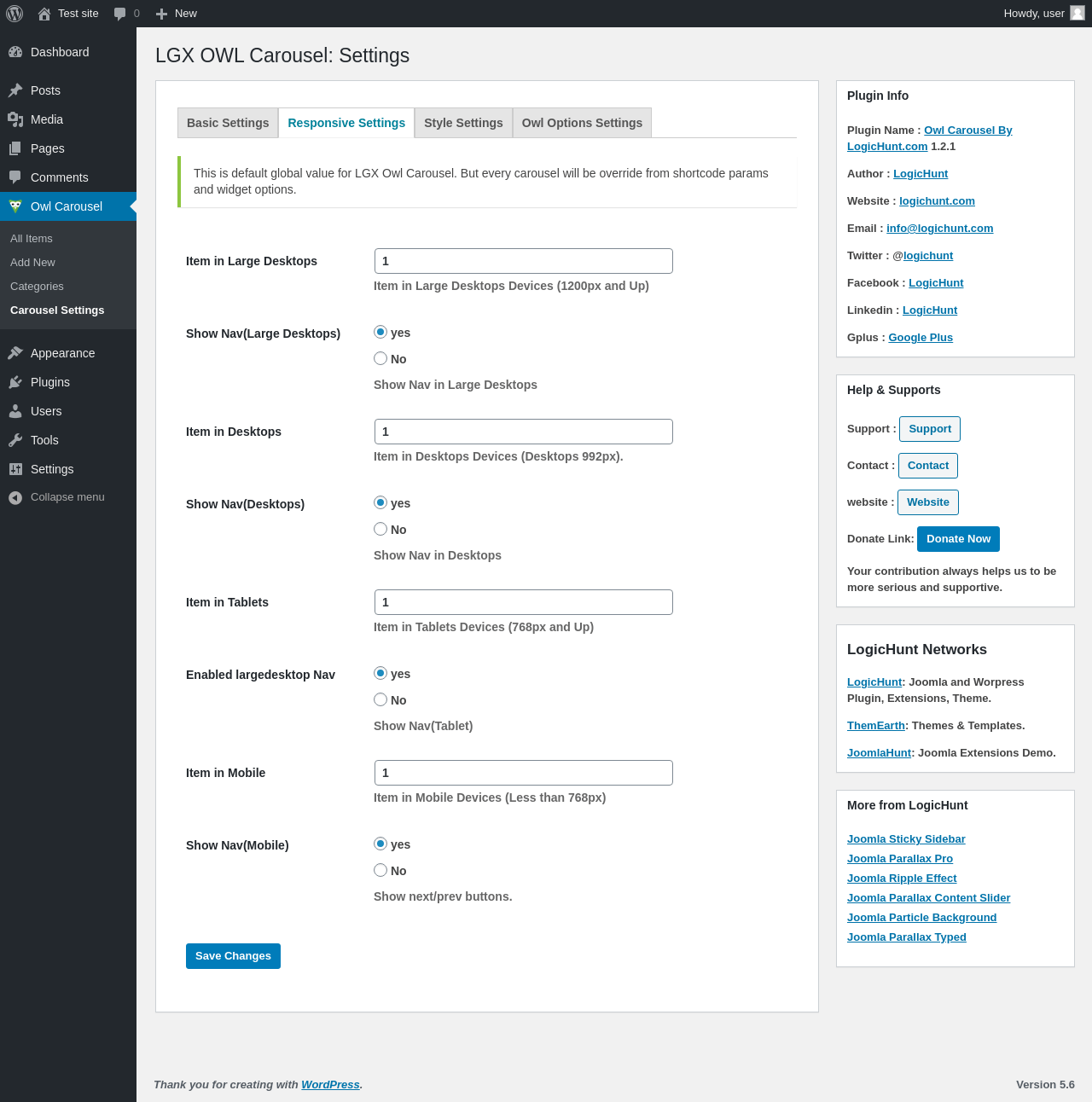Click the Collapse menu arrow icon

15,497
